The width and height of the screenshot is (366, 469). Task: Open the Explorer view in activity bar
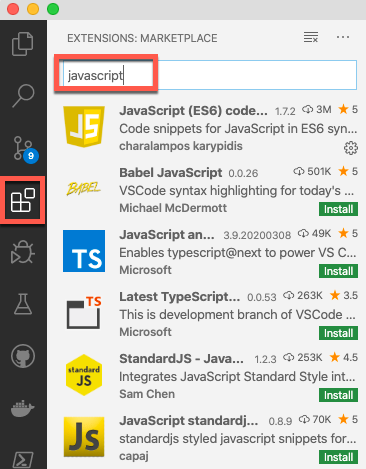(23, 44)
